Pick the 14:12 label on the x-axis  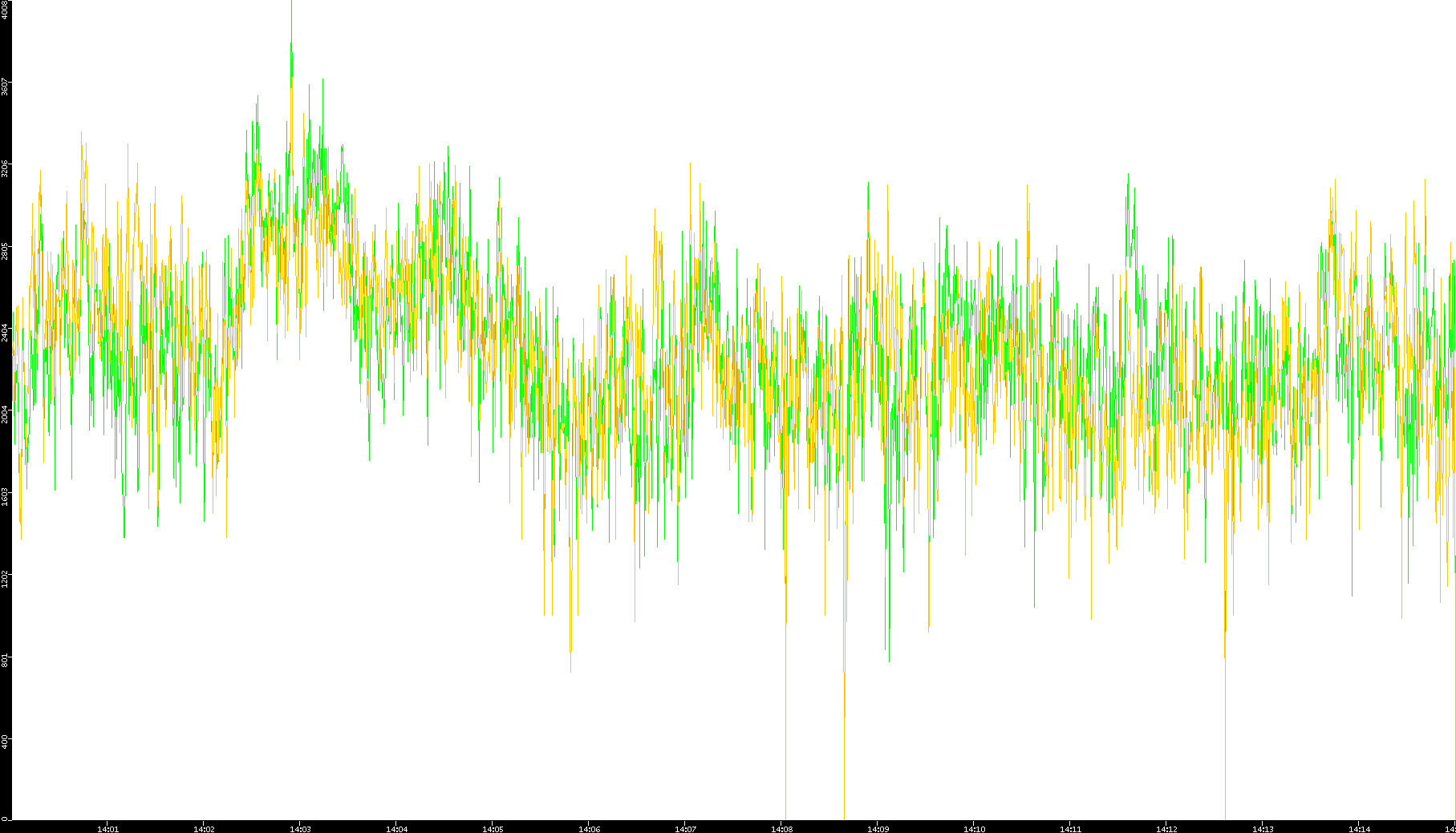tap(1166, 829)
